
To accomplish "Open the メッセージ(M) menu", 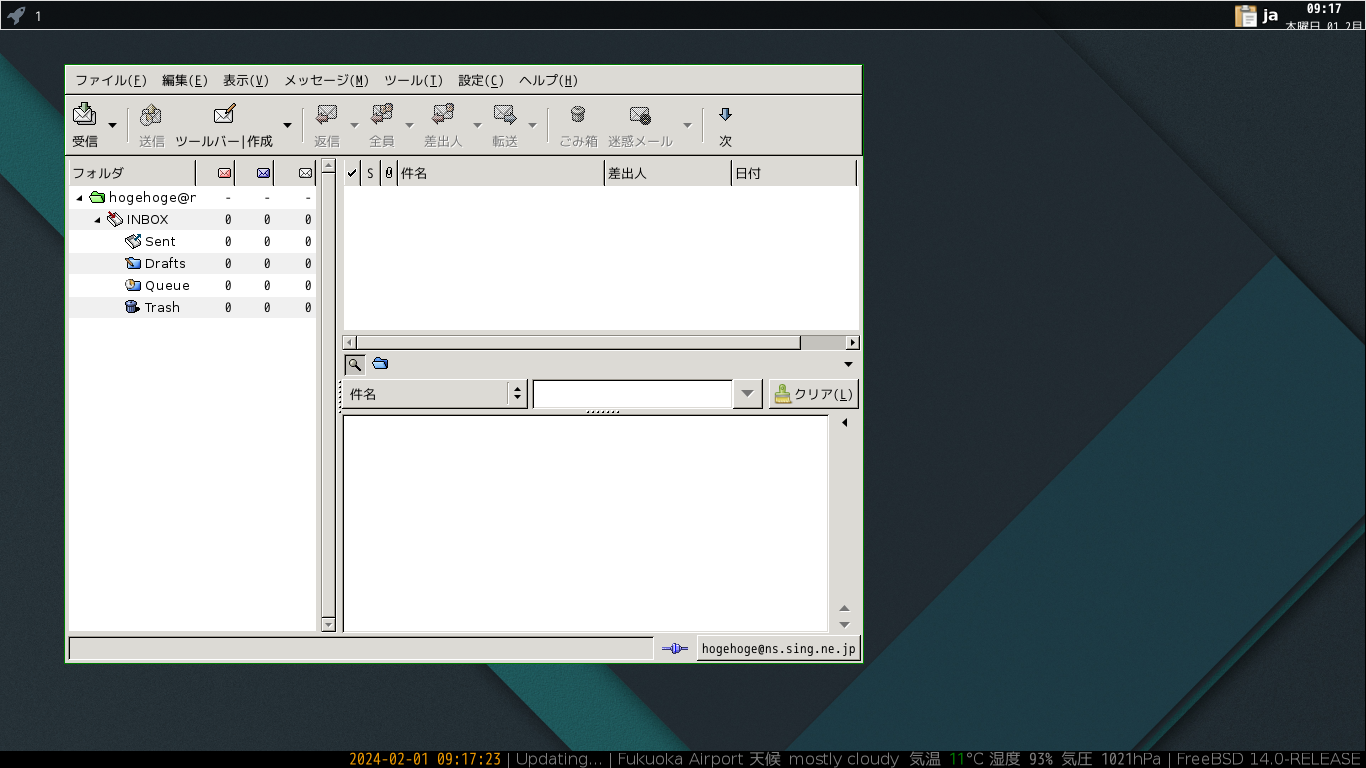I will [327, 81].
